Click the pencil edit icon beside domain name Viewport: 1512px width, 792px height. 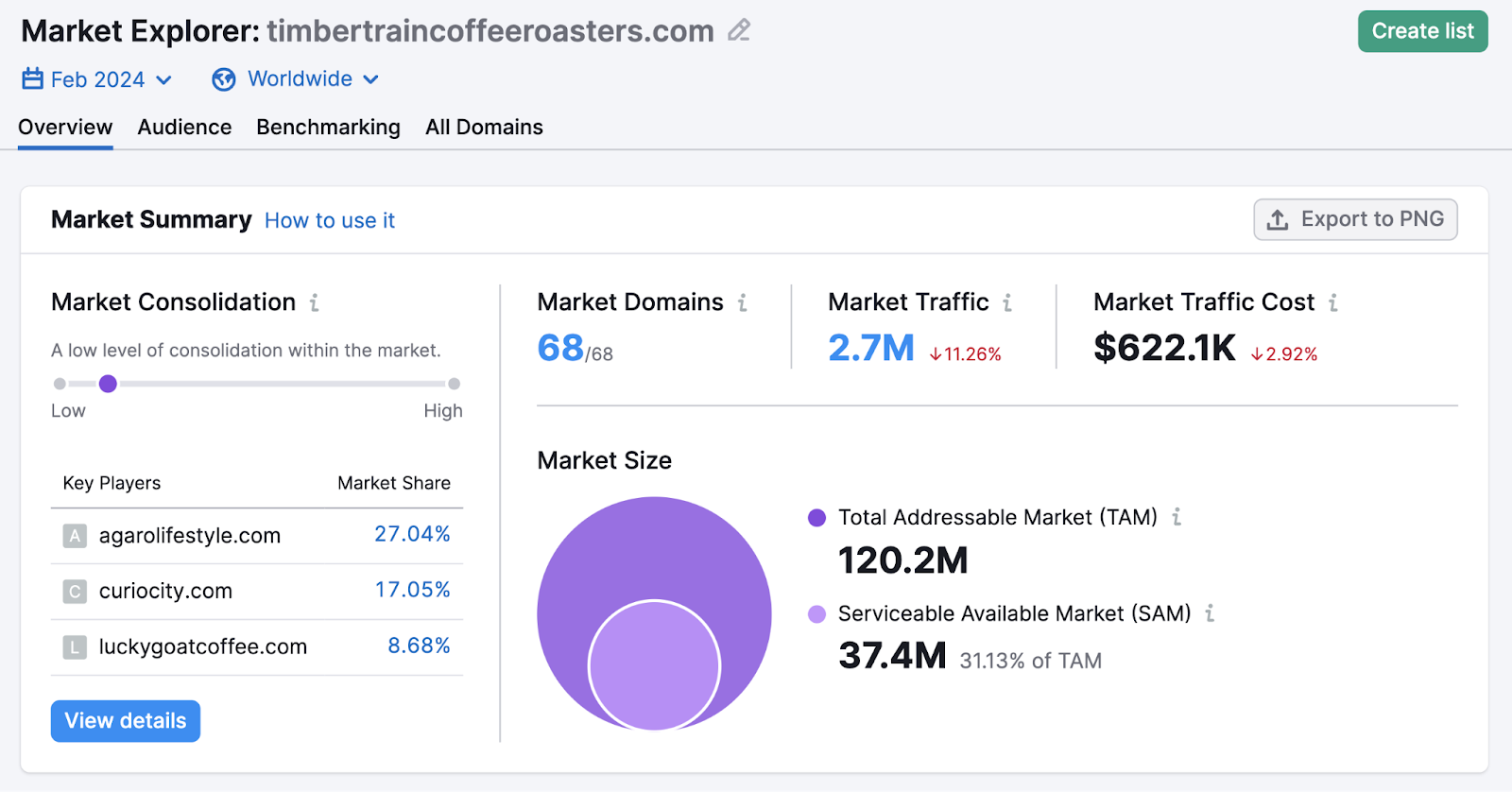tap(739, 31)
